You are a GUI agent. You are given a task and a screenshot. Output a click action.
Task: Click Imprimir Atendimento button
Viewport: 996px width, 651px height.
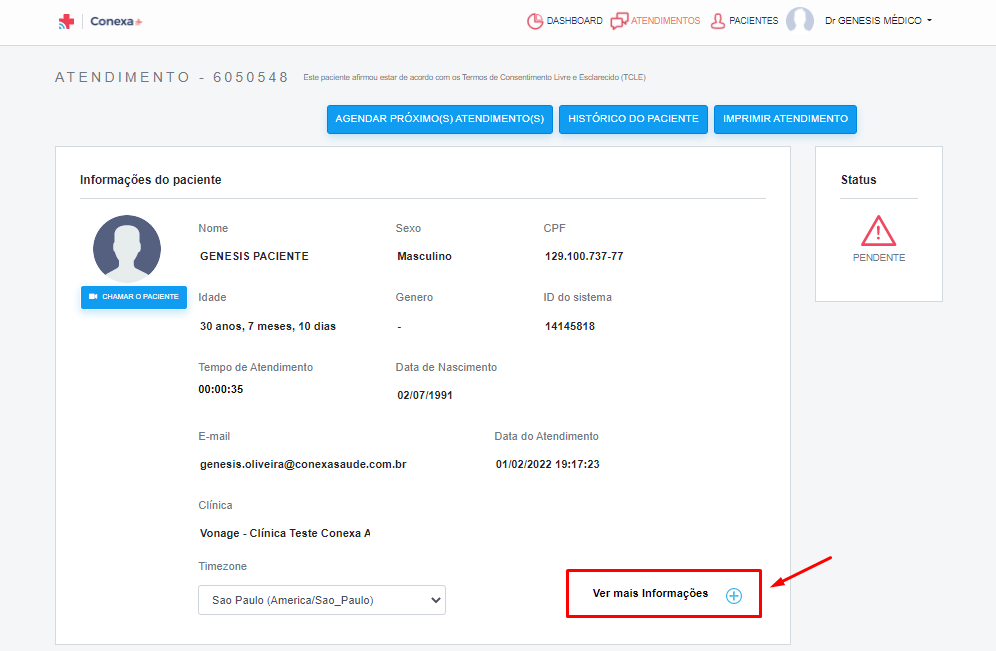tap(785, 119)
